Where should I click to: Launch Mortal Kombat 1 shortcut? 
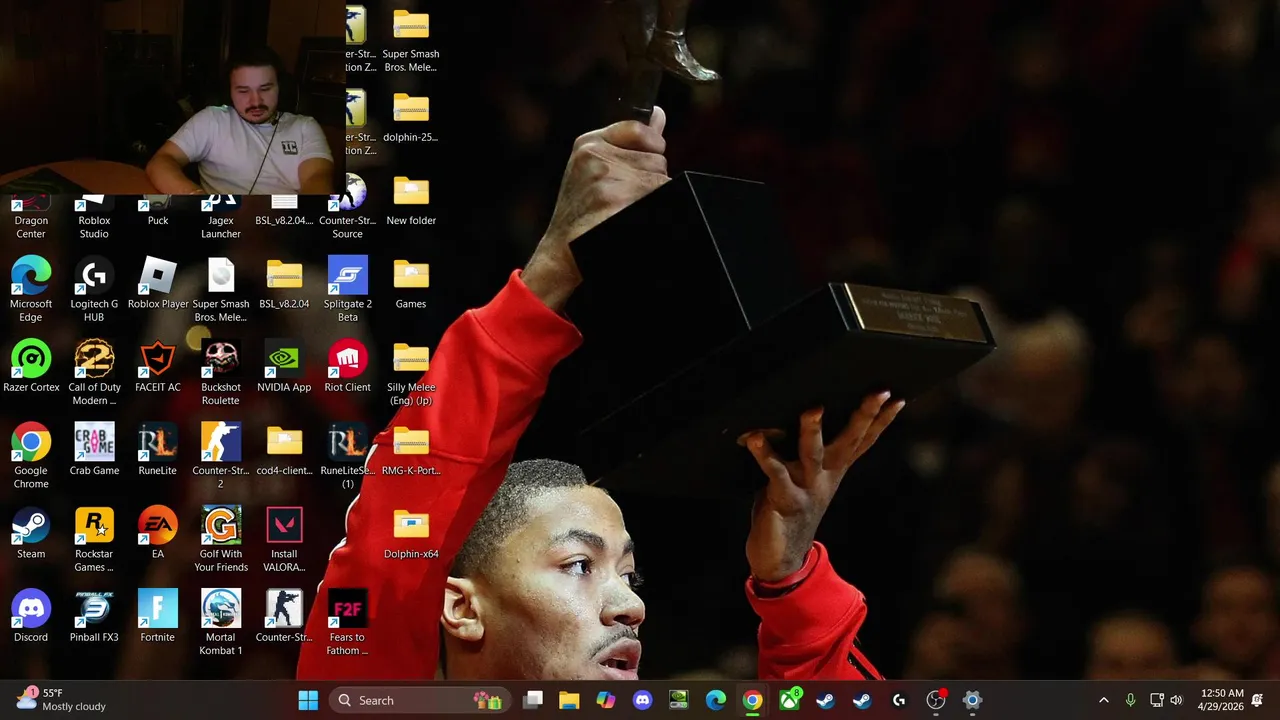pyautogui.click(x=221, y=623)
